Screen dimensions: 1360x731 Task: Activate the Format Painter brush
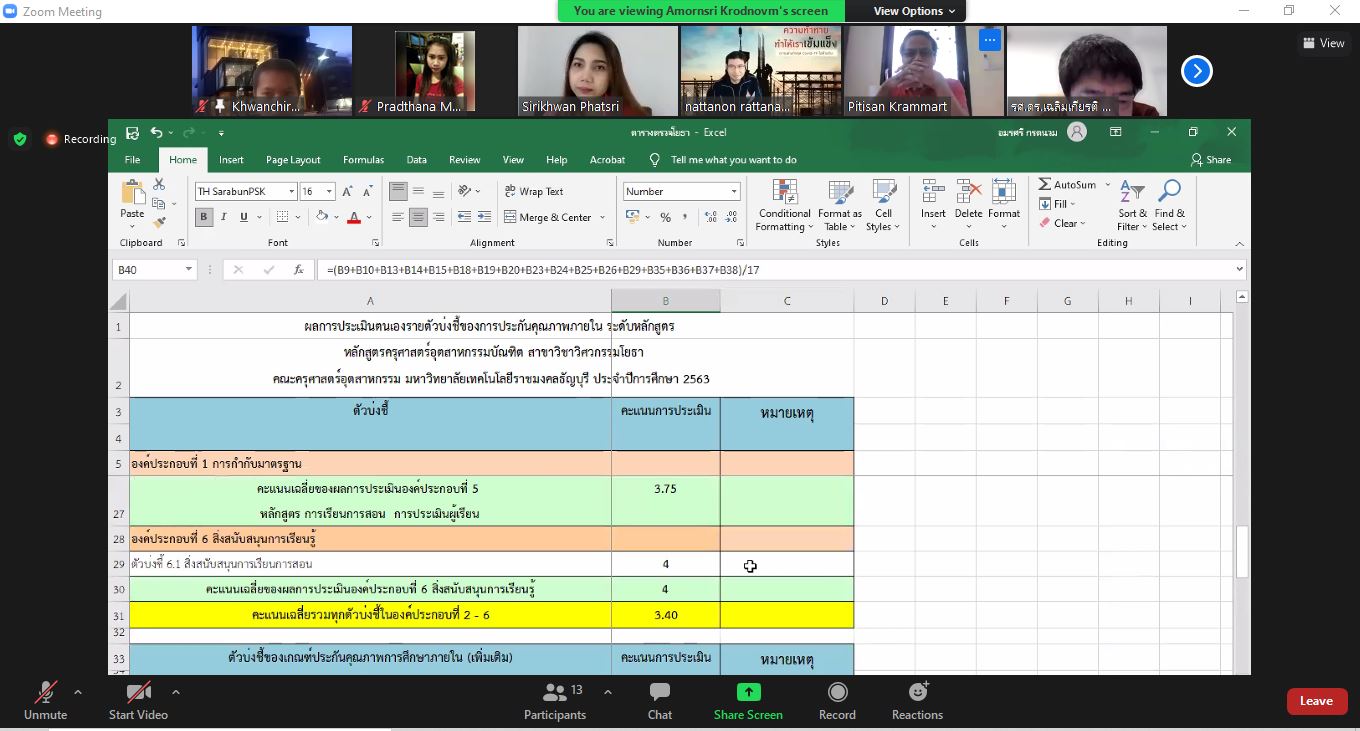point(159,222)
